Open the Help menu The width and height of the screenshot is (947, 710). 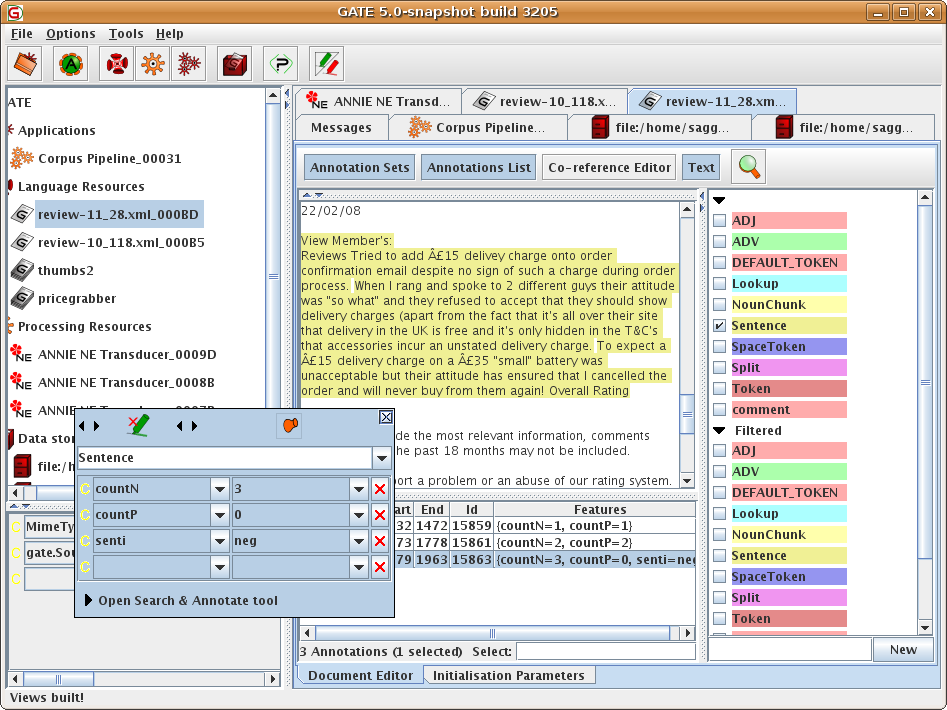(x=169, y=34)
